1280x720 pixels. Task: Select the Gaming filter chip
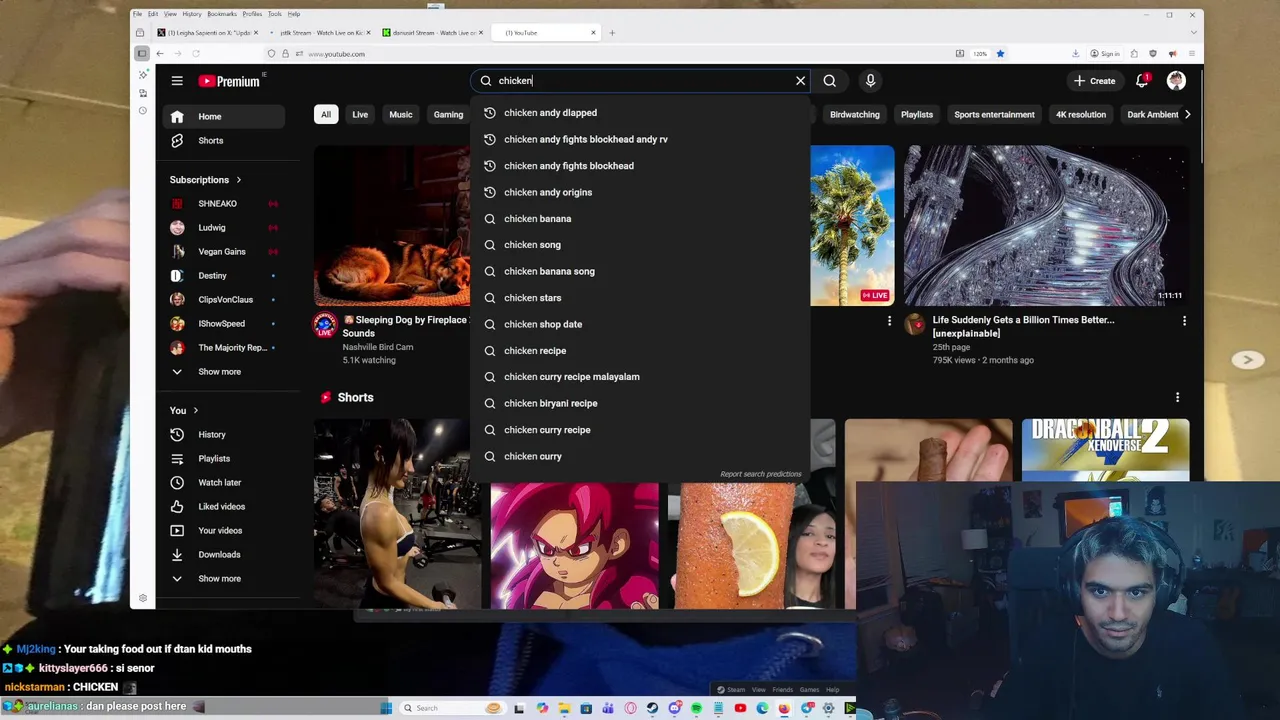[448, 115]
